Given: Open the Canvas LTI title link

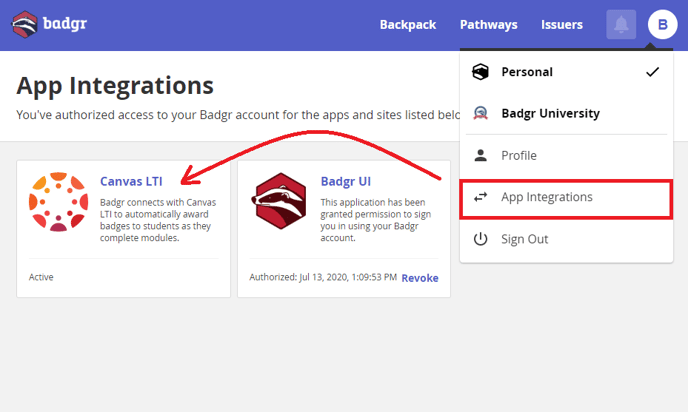Looking at the screenshot, I should point(131,181).
